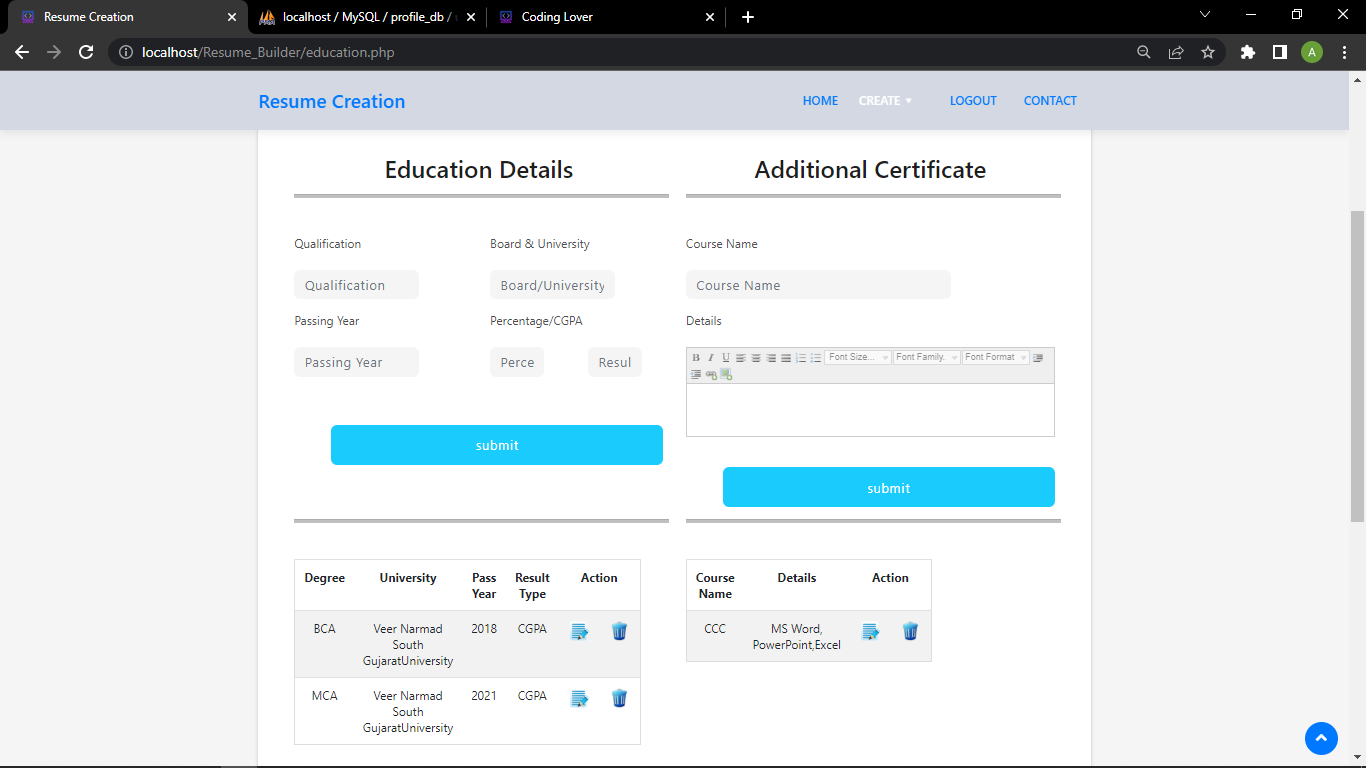Screen dimensions: 1366x768
Task: Open Font Format dropdown
Action: [x=996, y=358]
